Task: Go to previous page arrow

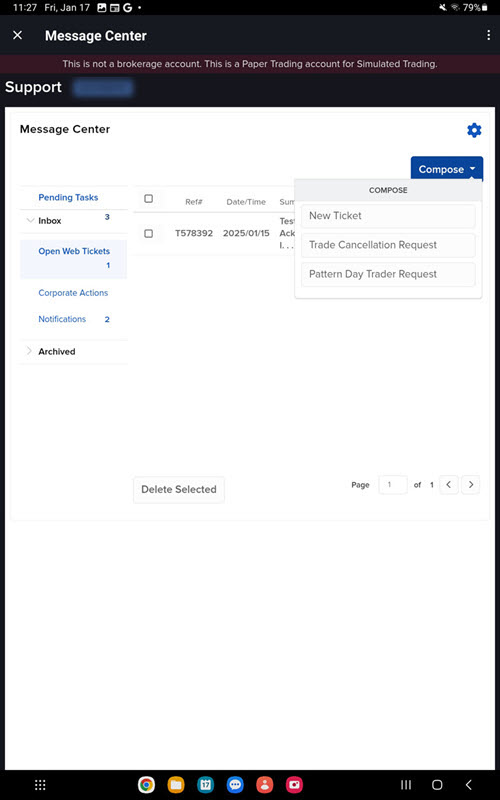Action: click(x=448, y=485)
